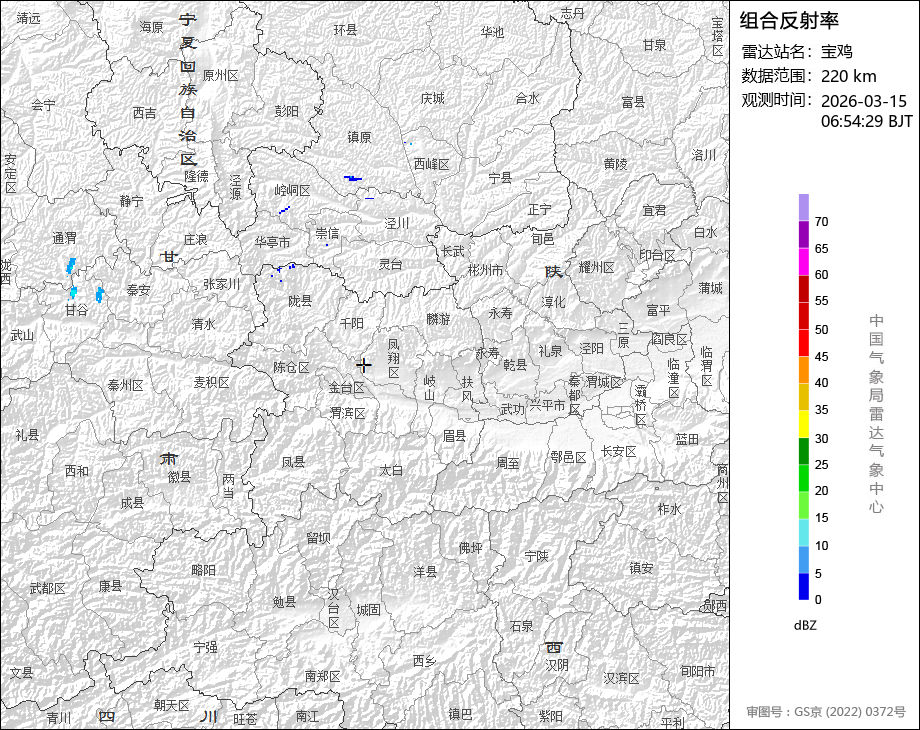Click the 甘谷 map label
Screen dimensions: 920x730
click(76, 309)
